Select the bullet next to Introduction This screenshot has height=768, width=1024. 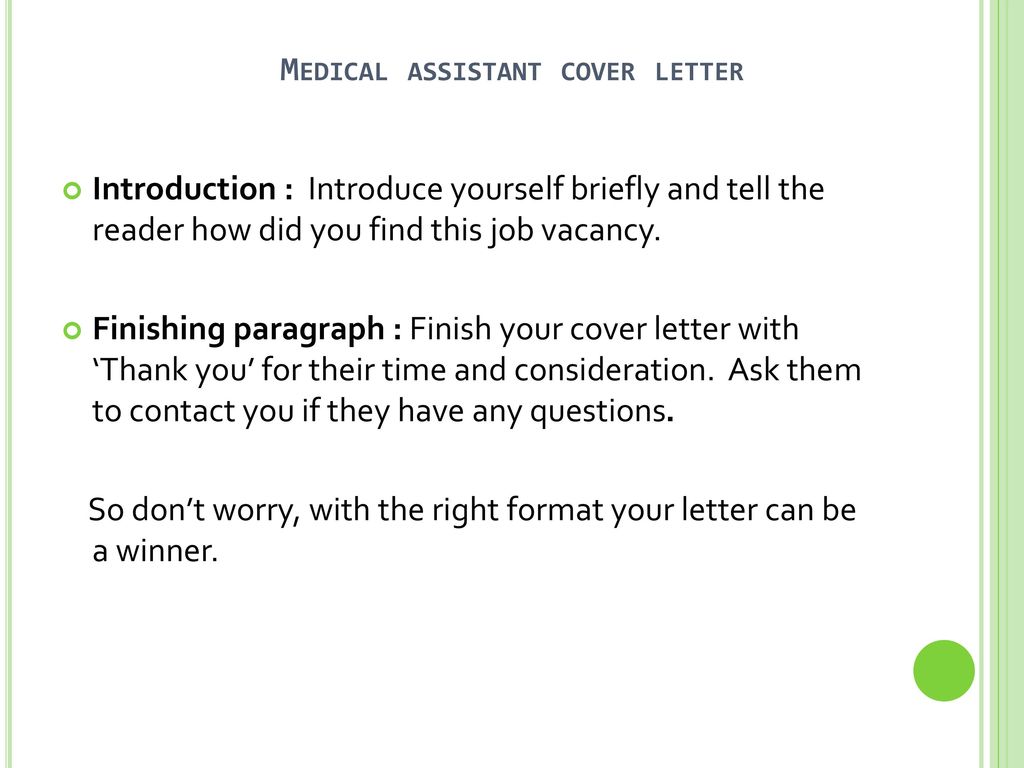point(72,191)
